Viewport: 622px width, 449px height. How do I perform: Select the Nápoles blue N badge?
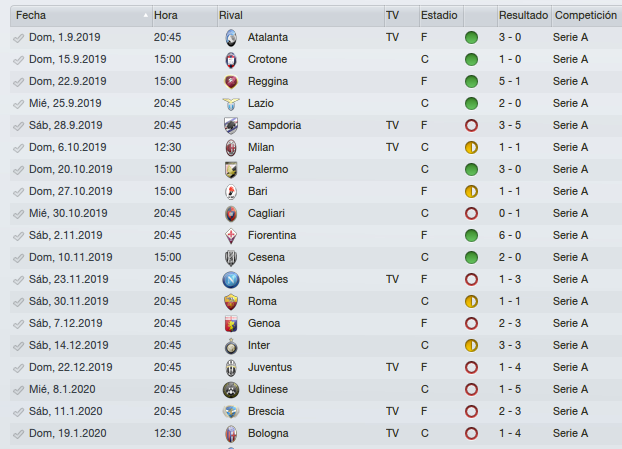(x=231, y=280)
